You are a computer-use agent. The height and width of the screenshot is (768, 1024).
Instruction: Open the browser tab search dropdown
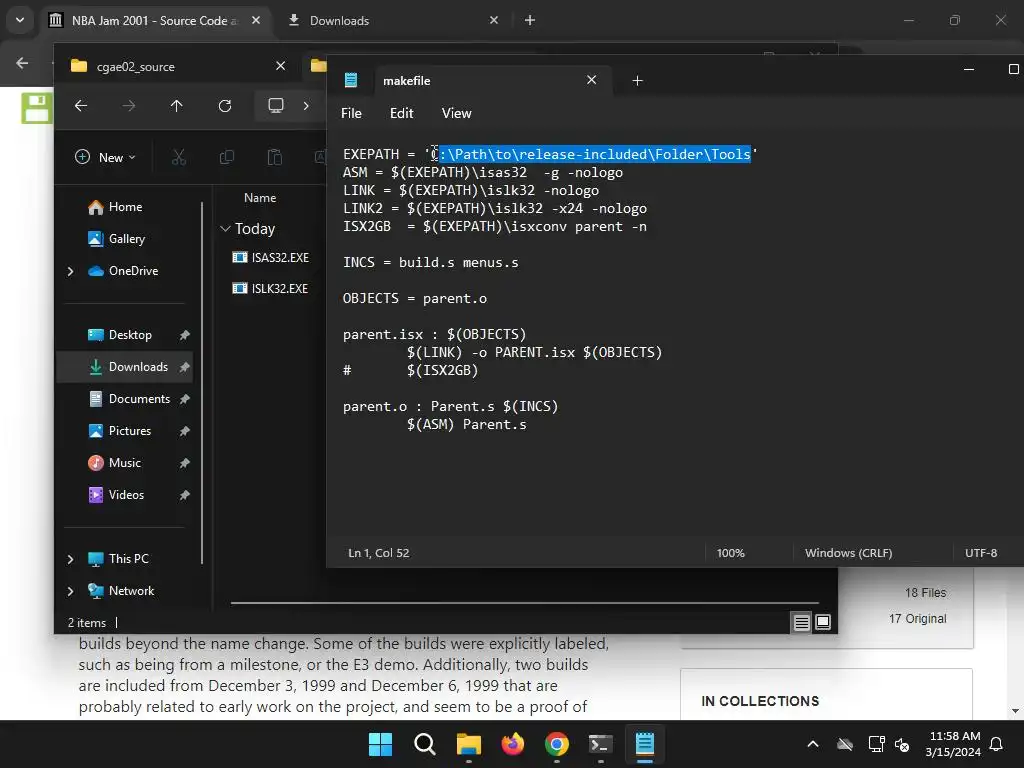pyautogui.click(x=20, y=20)
